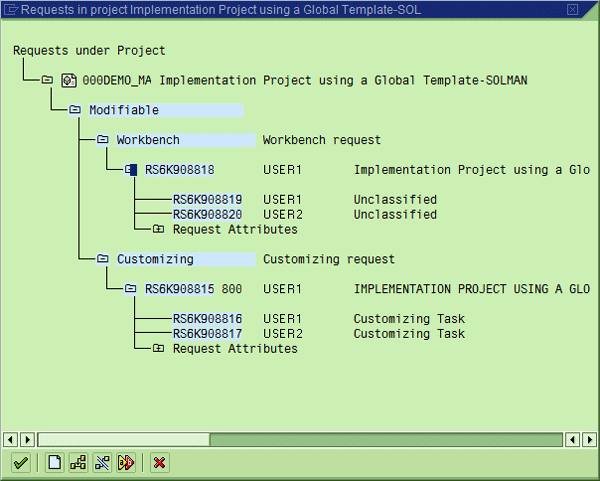Click the horizontal scrollbar thumb
The image size is (600, 481).
pyautogui.click(x=124, y=439)
